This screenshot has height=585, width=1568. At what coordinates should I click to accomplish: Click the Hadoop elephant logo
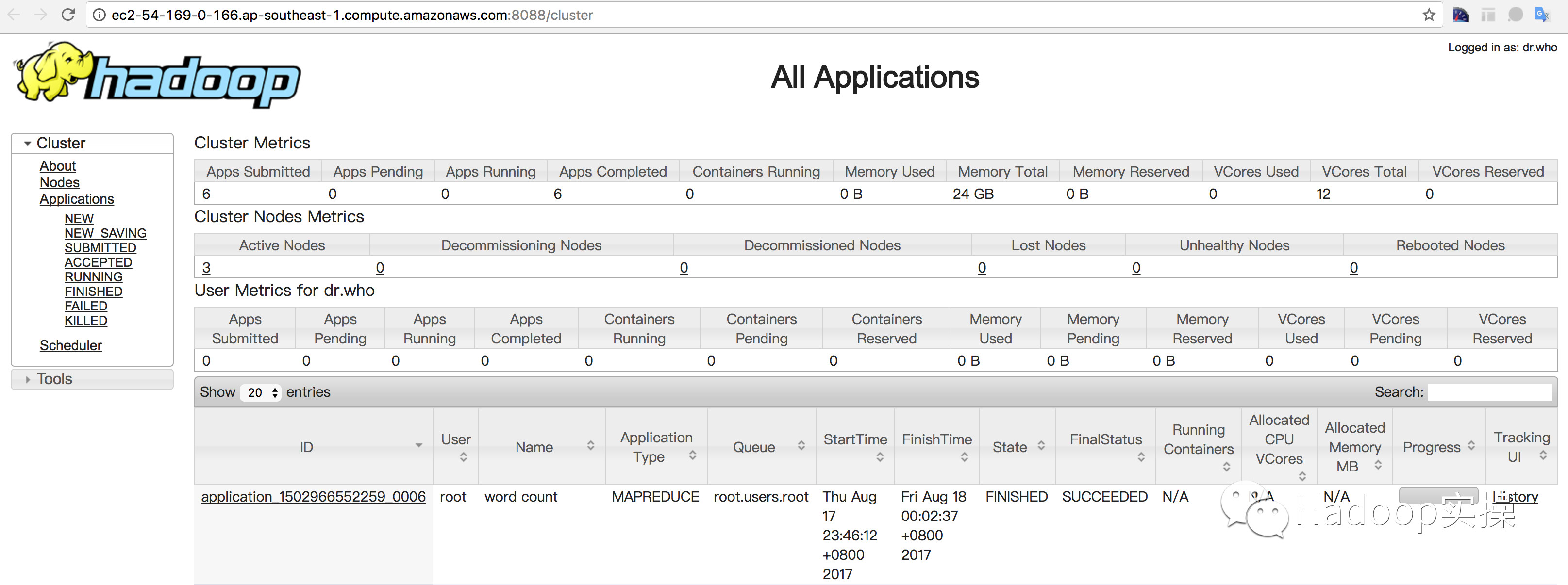click(158, 75)
